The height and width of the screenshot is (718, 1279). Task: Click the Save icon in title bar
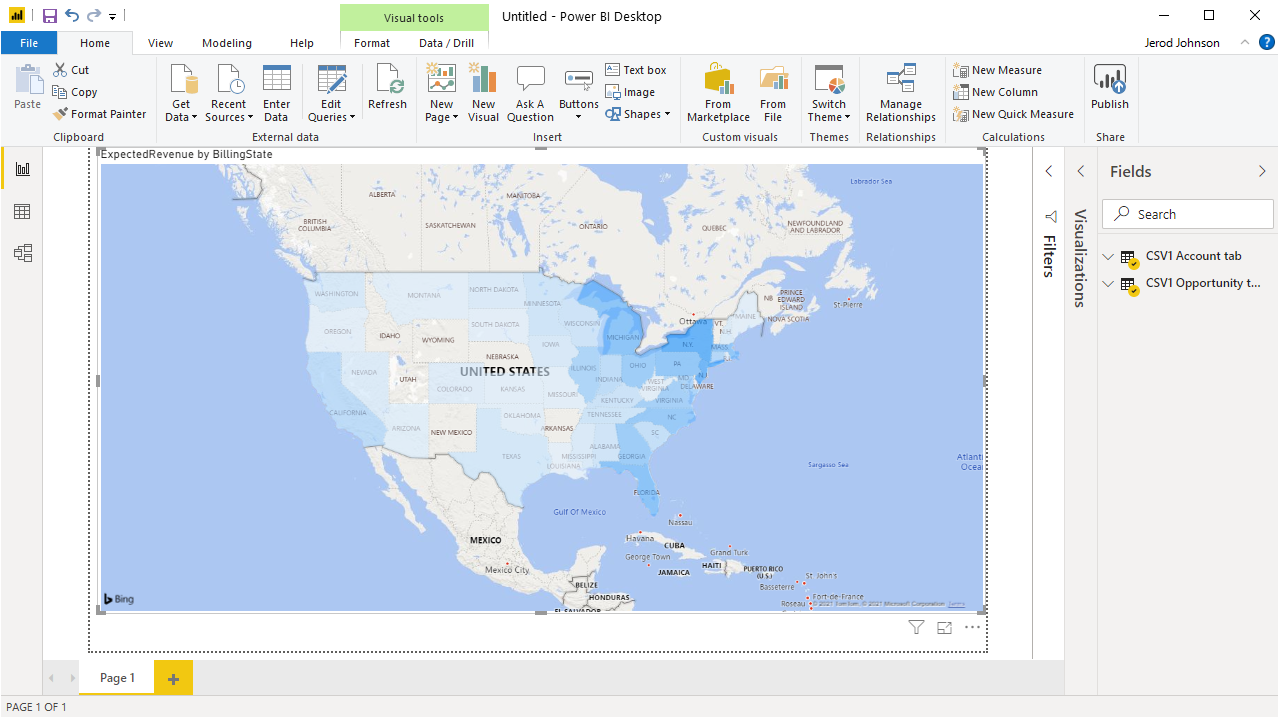[50, 16]
